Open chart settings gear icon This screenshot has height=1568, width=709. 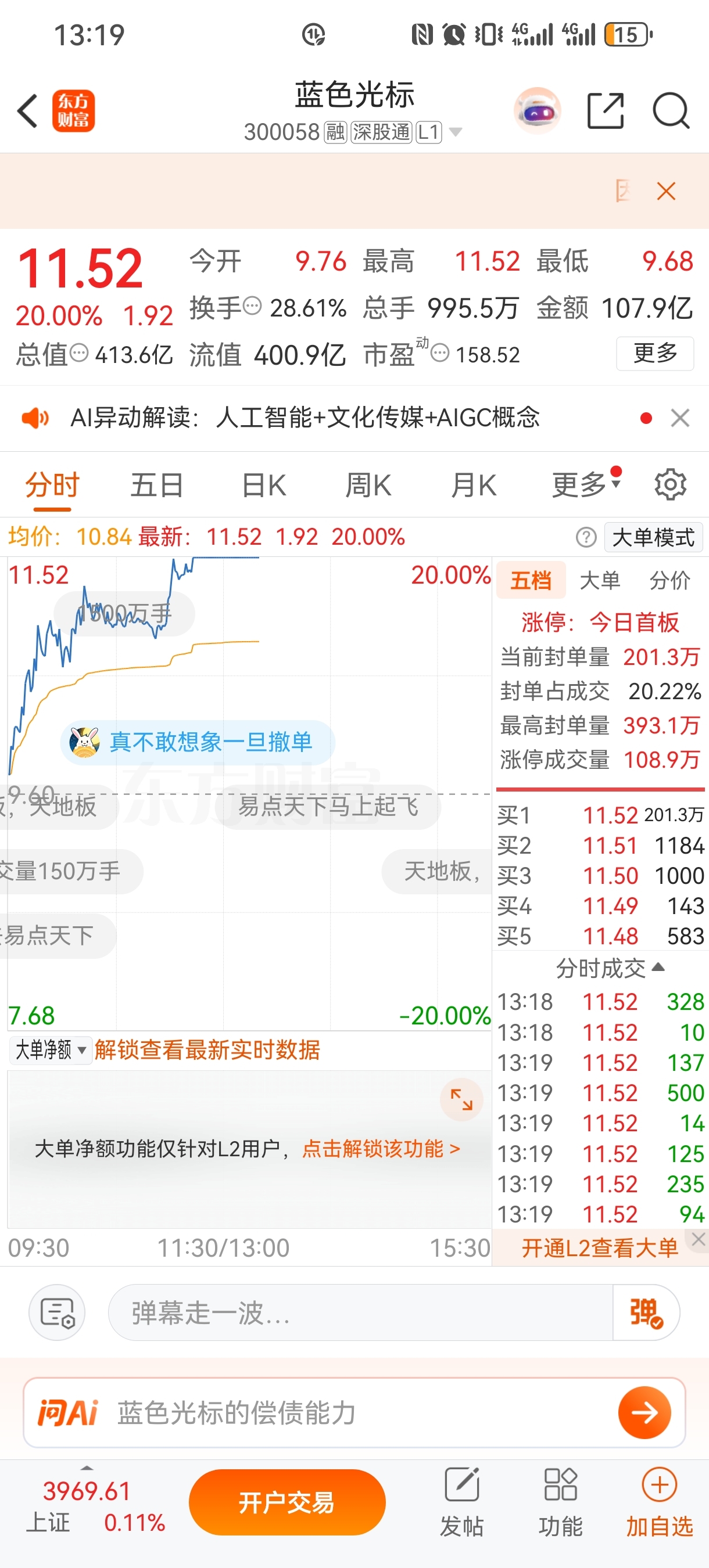point(671,484)
